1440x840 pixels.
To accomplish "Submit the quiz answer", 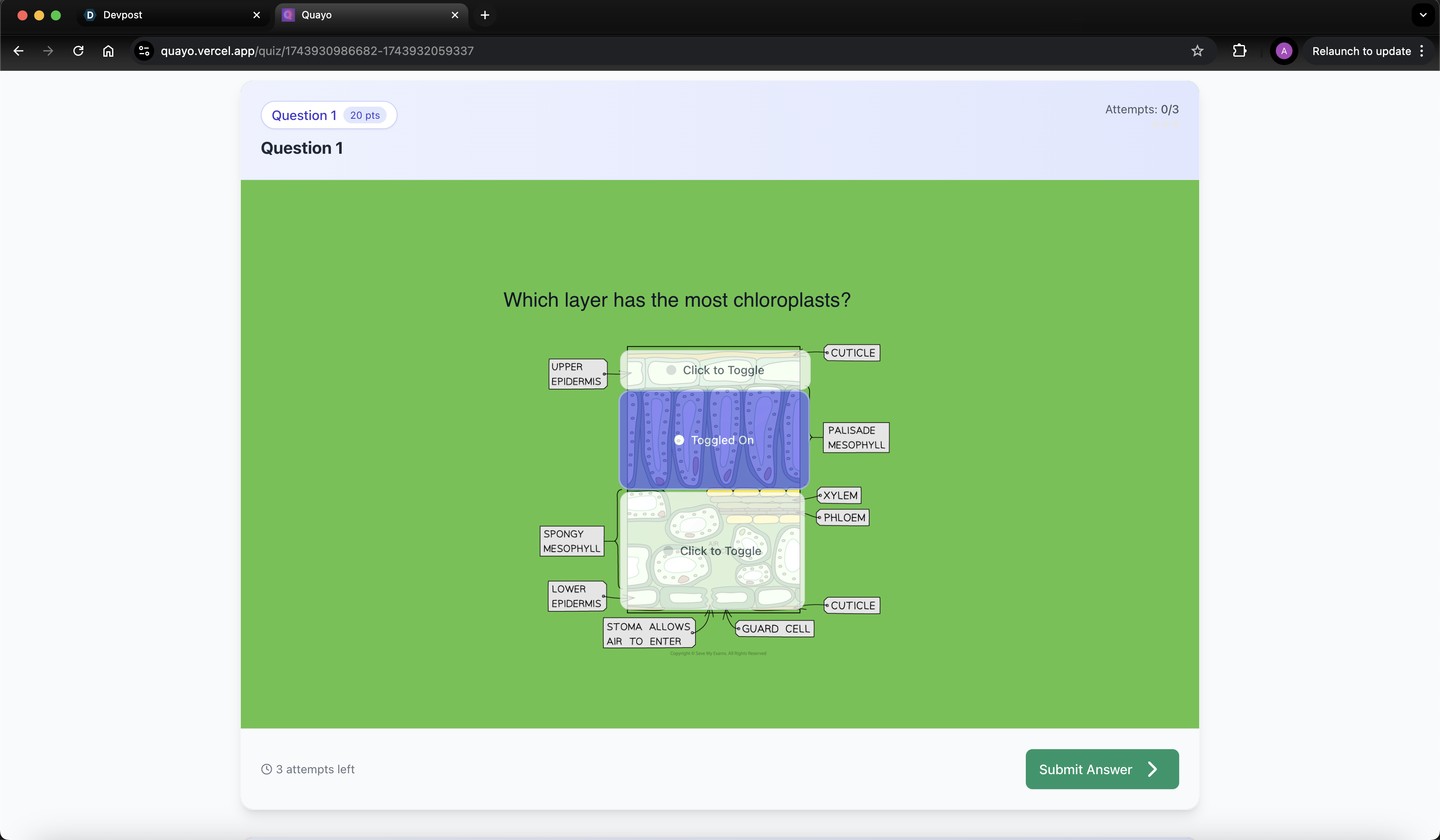I will click(x=1101, y=769).
